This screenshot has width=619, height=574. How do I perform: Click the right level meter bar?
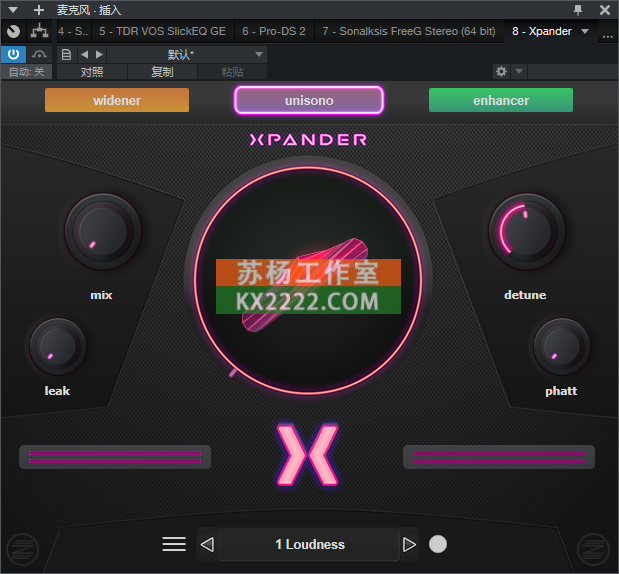tap(499, 457)
